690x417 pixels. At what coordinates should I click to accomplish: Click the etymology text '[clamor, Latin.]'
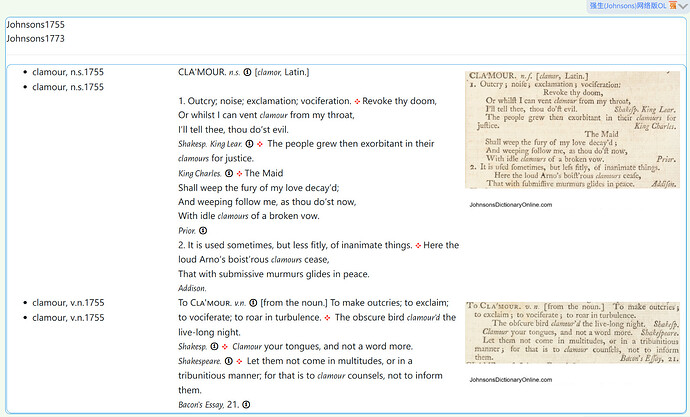point(282,72)
